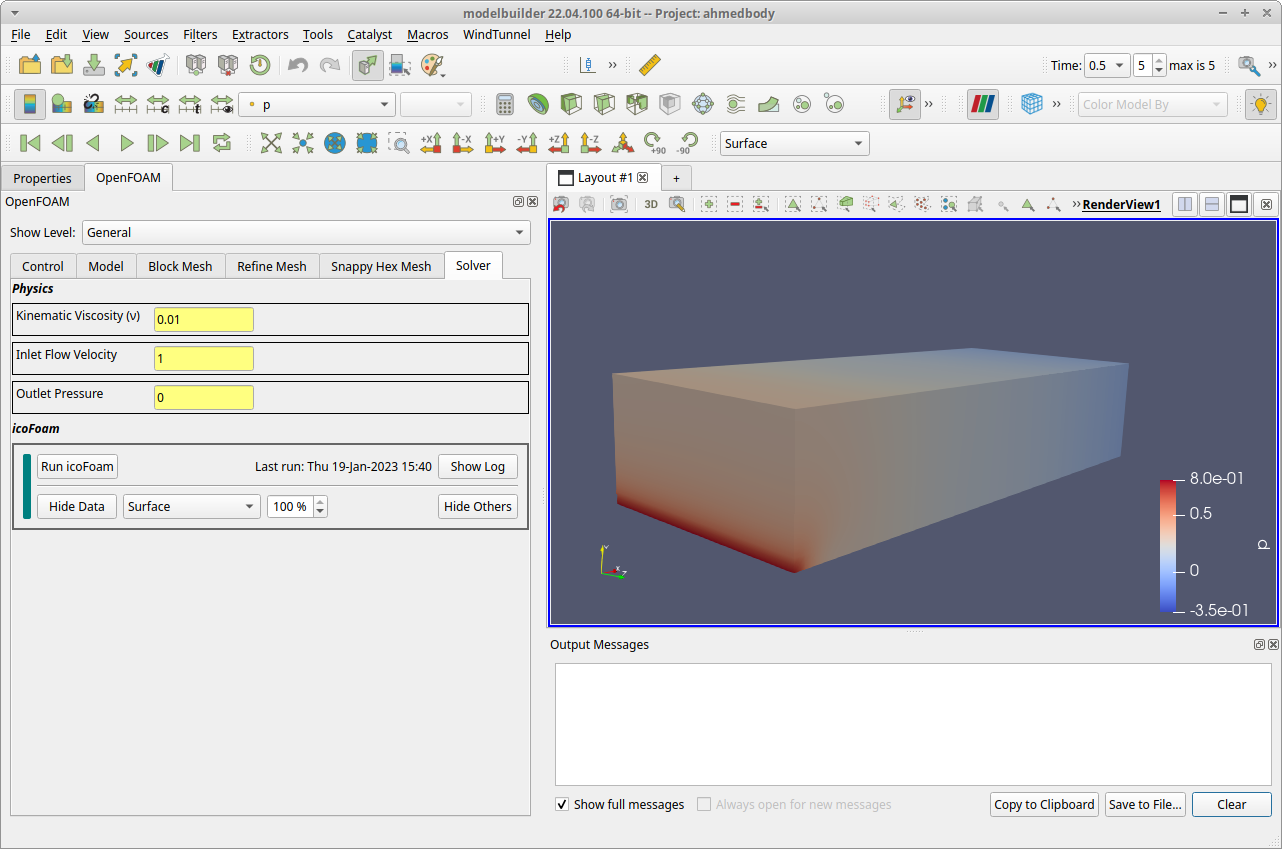Click the render view camera undo icon

tap(561, 204)
